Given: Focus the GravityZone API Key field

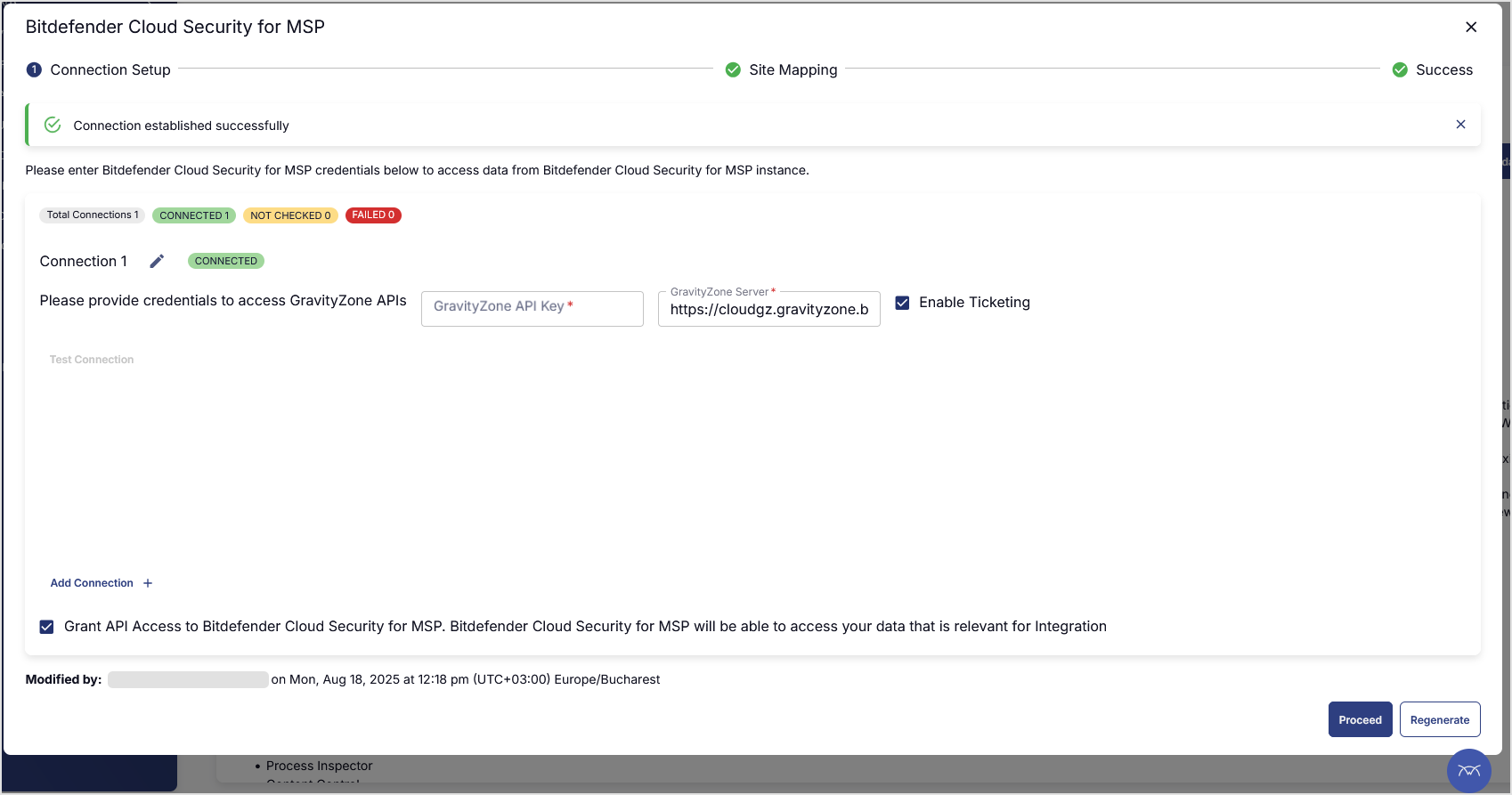Looking at the screenshot, I should tap(532, 309).
